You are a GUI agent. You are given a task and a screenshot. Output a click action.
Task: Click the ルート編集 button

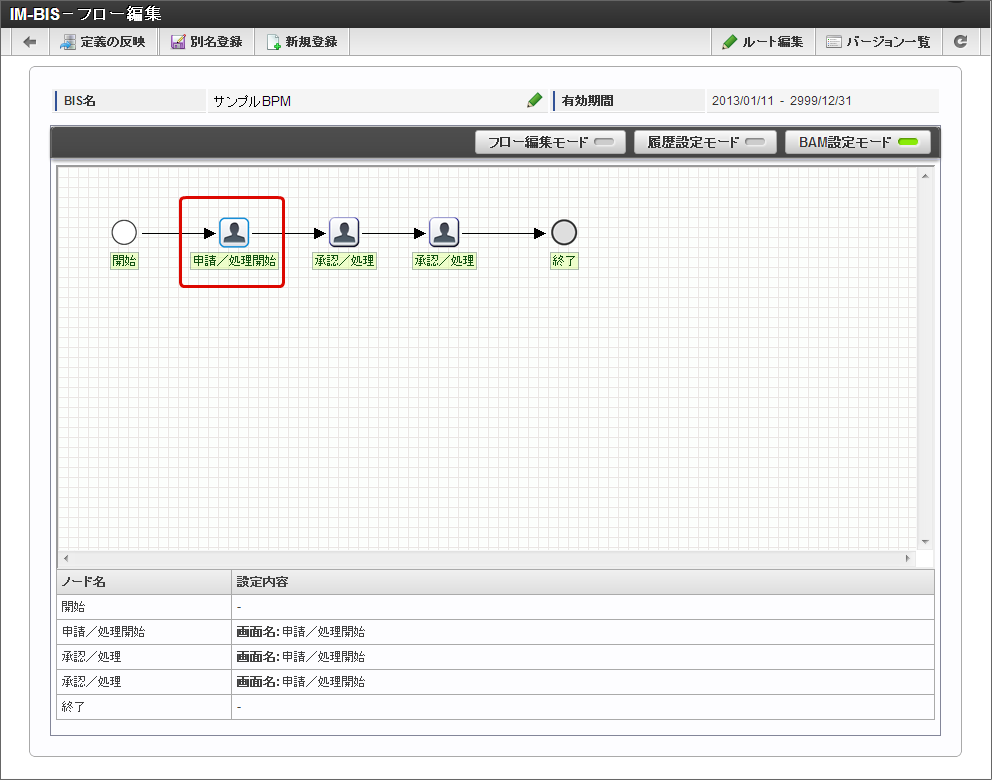tap(762, 41)
